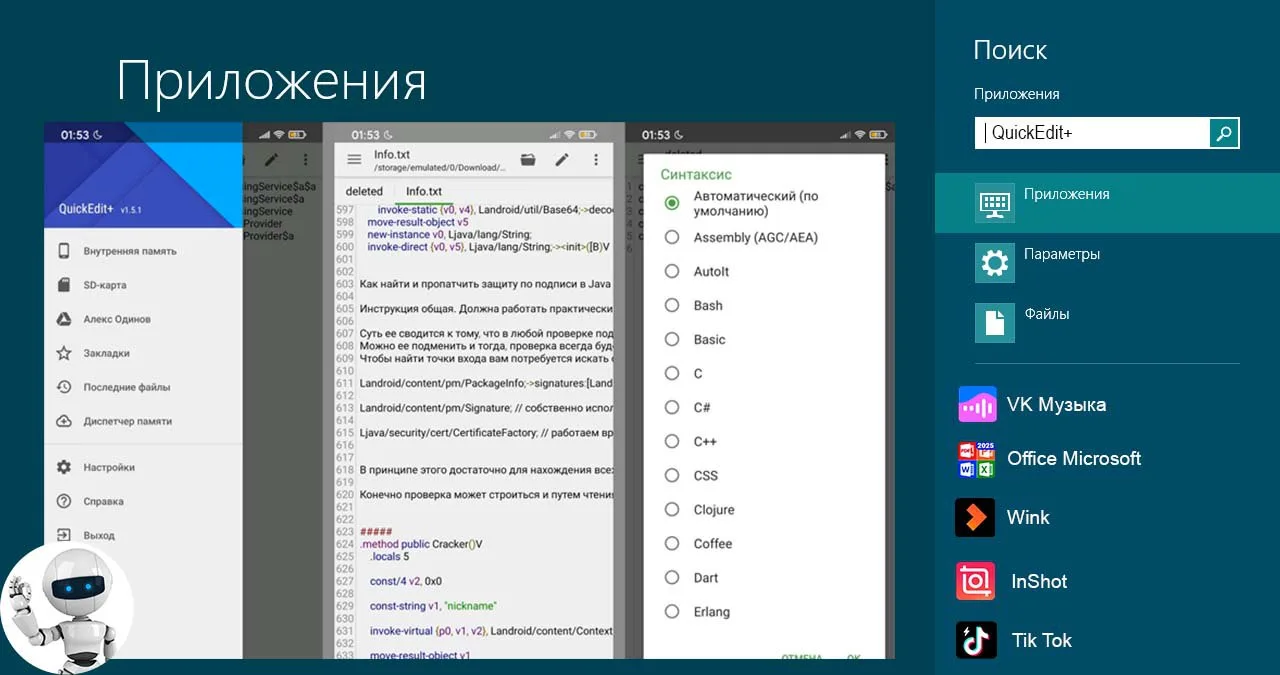Viewport: 1280px width, 675px height.
Task: Click dimmed three-dot icon beside QuickEdit+ drawer
Action: pyautogui.click(x=305, y=159)
